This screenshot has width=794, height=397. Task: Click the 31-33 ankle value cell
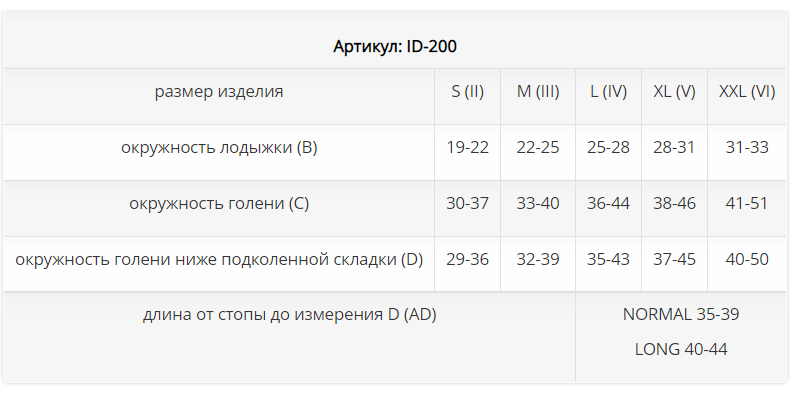747,147
